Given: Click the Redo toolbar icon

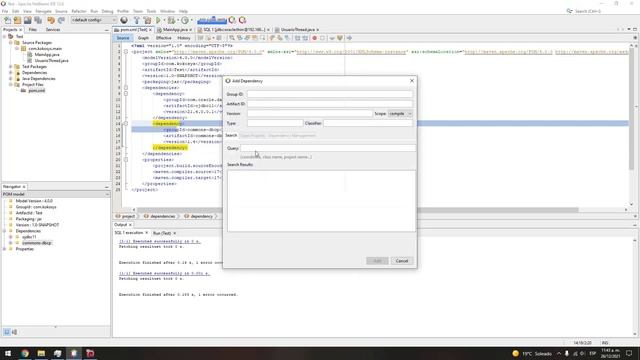Looking at the screenshot, I should 61,20.
